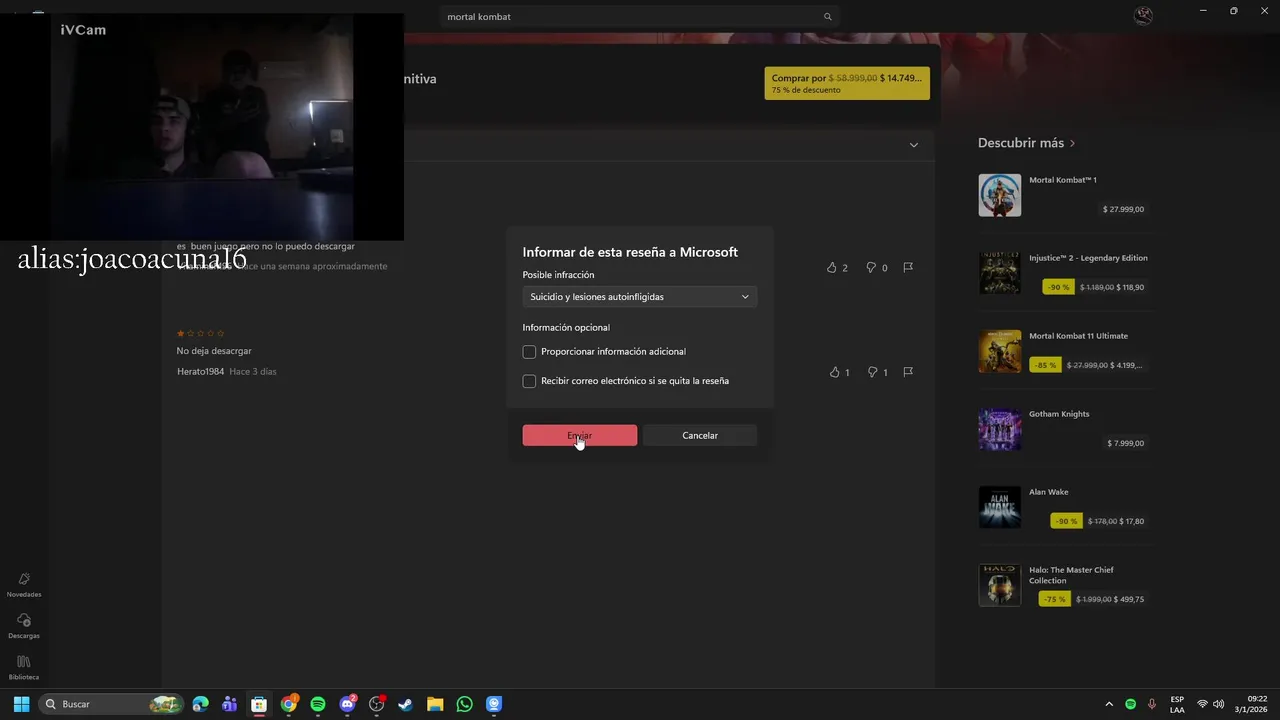Image resolution: width=1280 pixels, height=720 pixels.
Task: Check Recibir correo electrónico si se quita la reseña
Action: coord(529,381)
